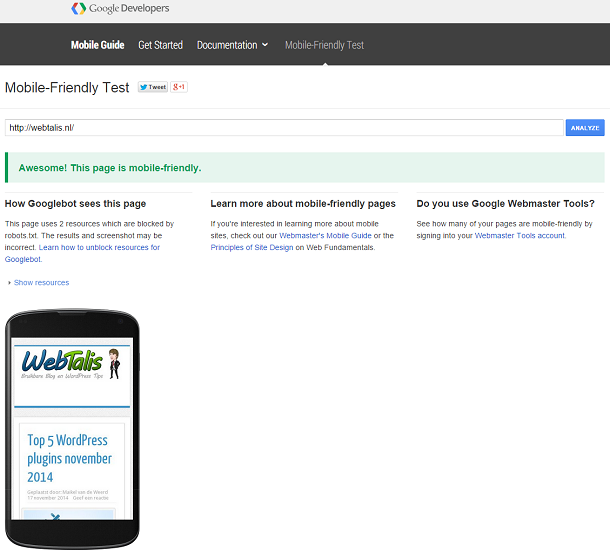
Task: Click the Google Developers logo
Action: (x=120, y=9)
